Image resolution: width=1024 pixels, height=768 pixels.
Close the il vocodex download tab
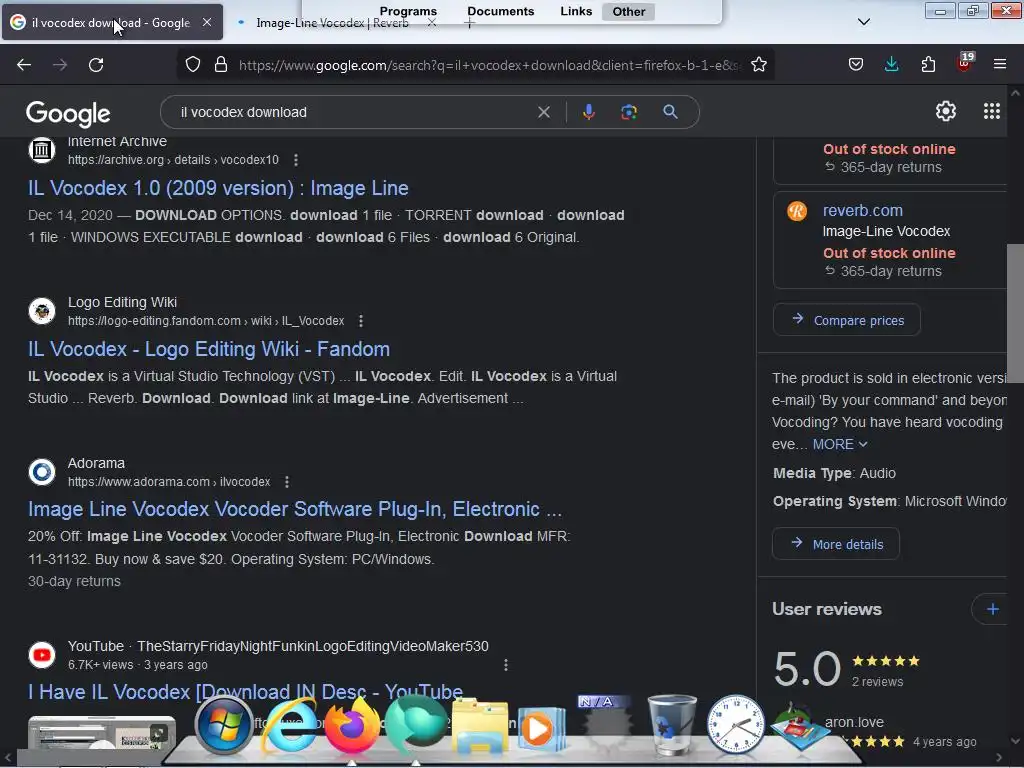coord(206,22)
